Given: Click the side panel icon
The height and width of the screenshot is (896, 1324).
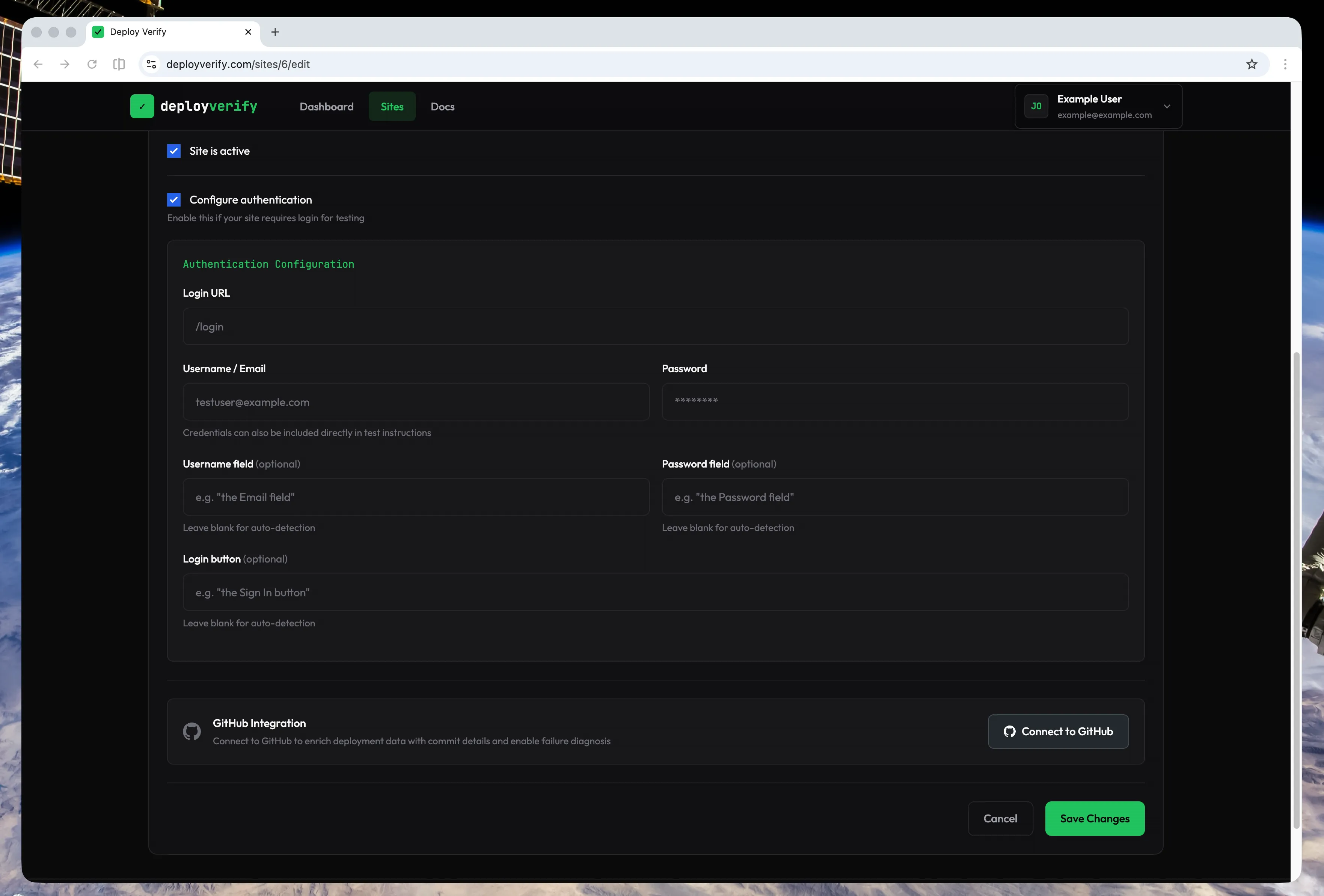Looking at the screenshot, I should click(x=119, y=64).
